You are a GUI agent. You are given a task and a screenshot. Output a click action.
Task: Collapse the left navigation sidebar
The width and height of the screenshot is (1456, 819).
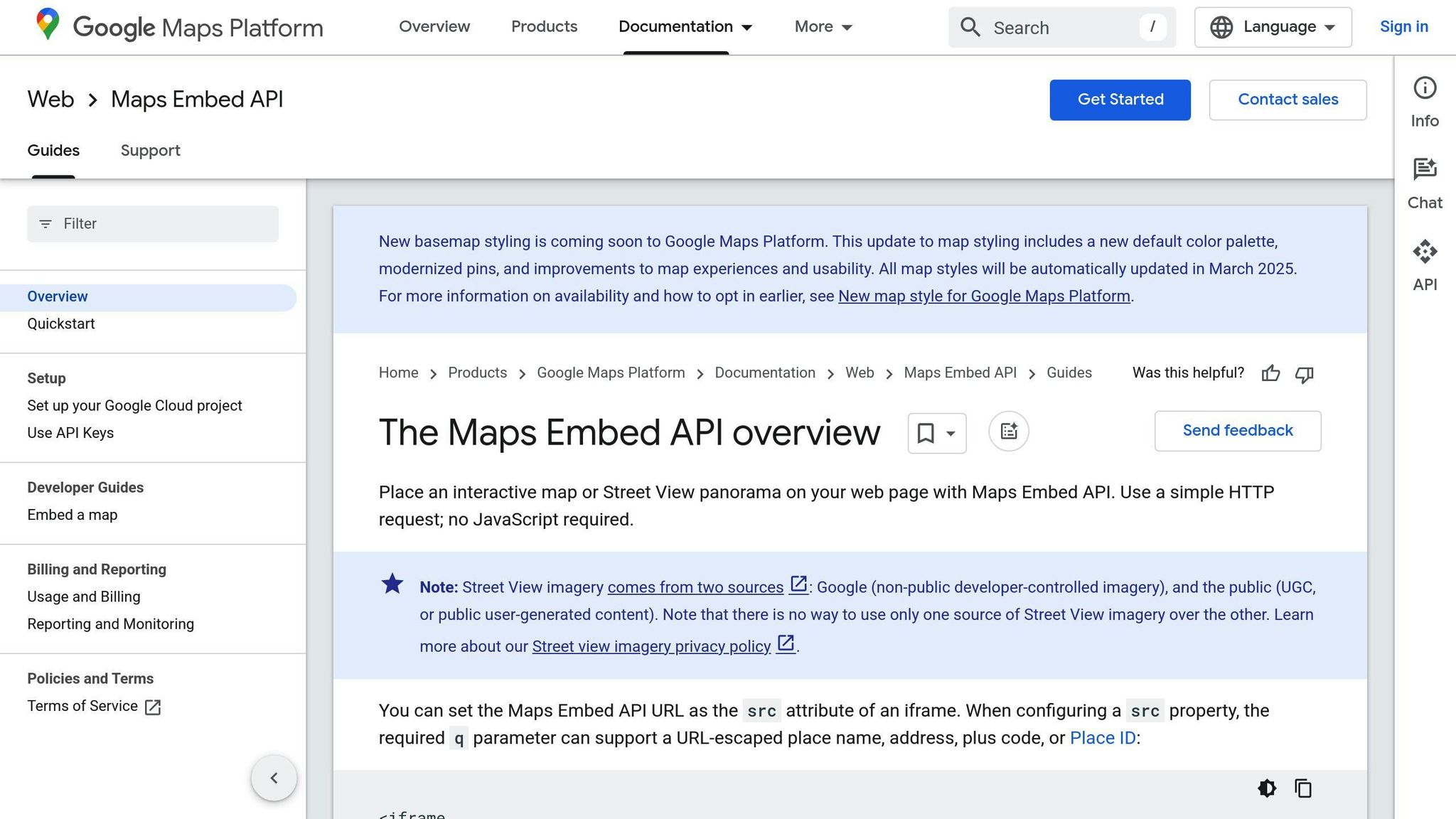tap(274, 778)
